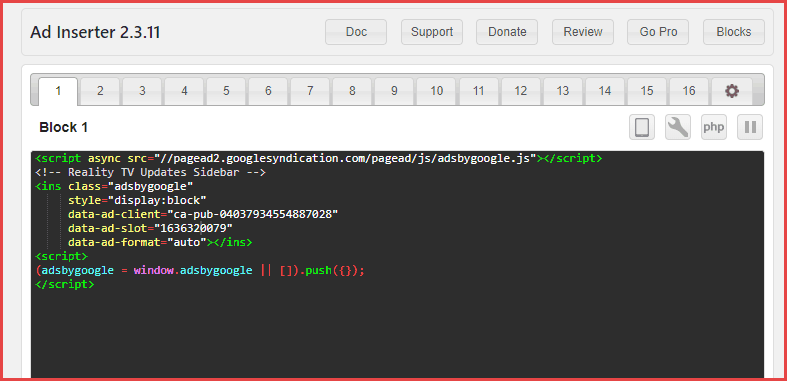The image size is (787, 381).
Task: Place cursor in adsbygoogle.js script src line
Action: 319,159
